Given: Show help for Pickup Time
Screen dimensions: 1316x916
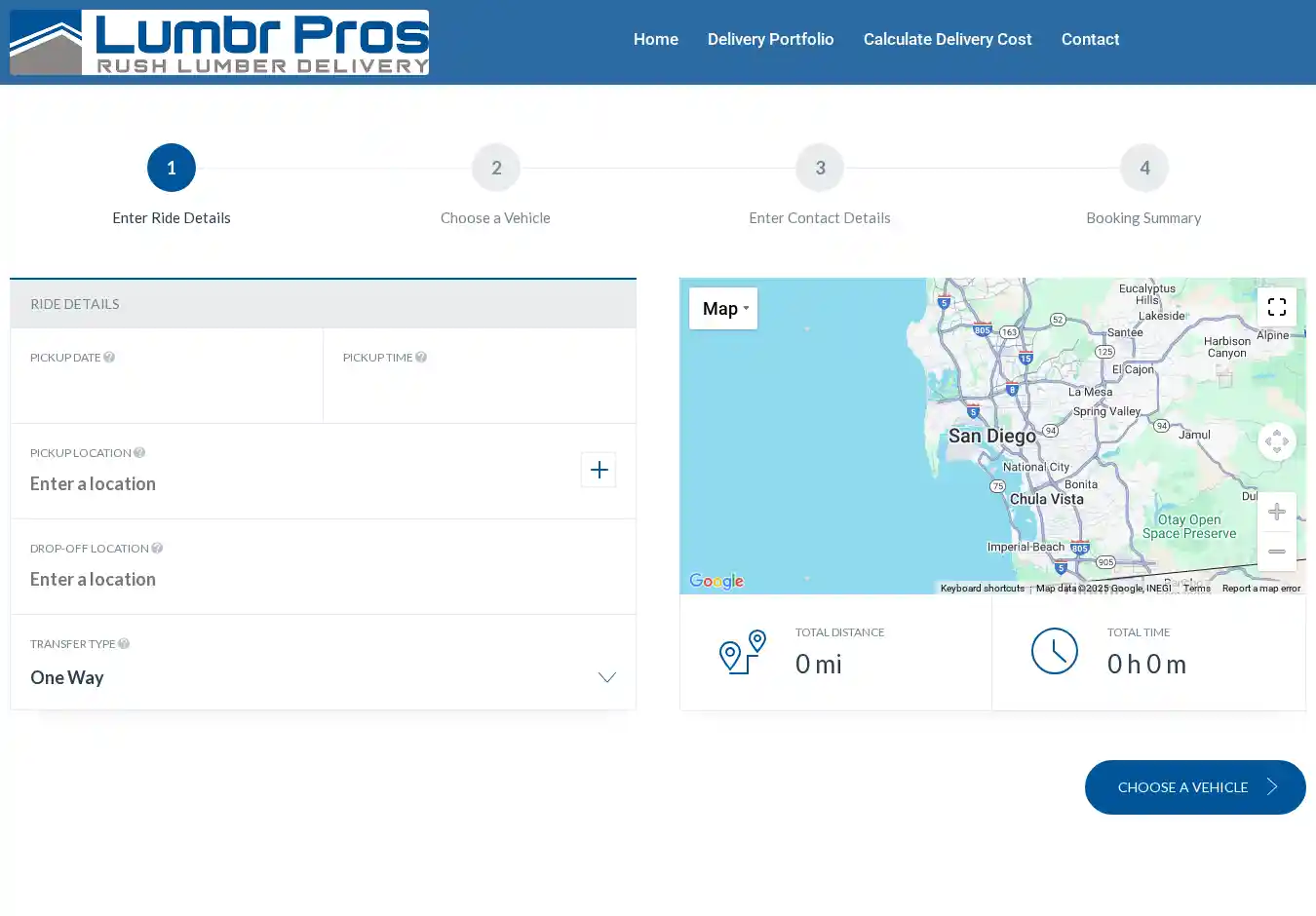Looking at the screenshot, I should tap(421, 358).
